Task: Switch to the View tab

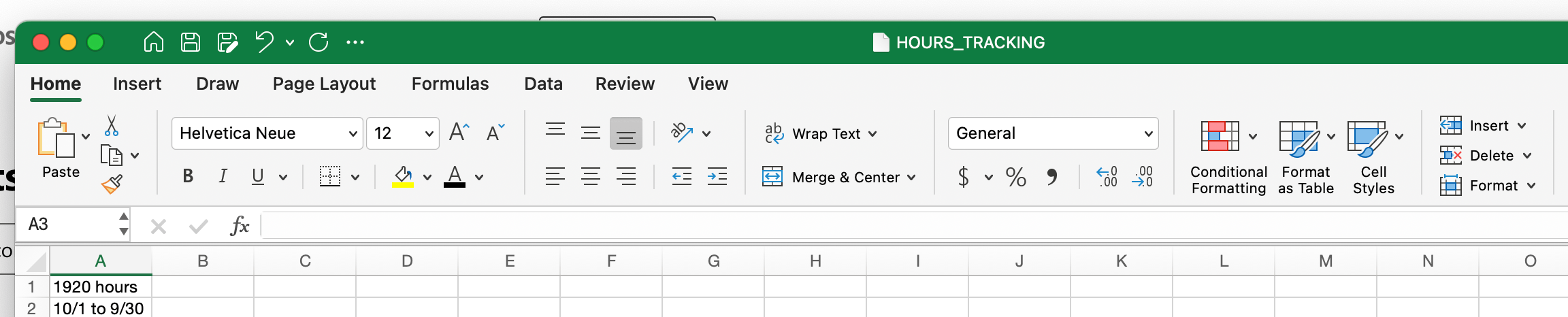Action: pos(708,84)
